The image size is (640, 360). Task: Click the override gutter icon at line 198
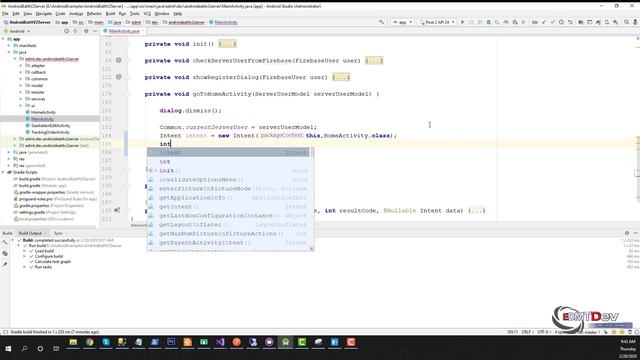point(117,210)
